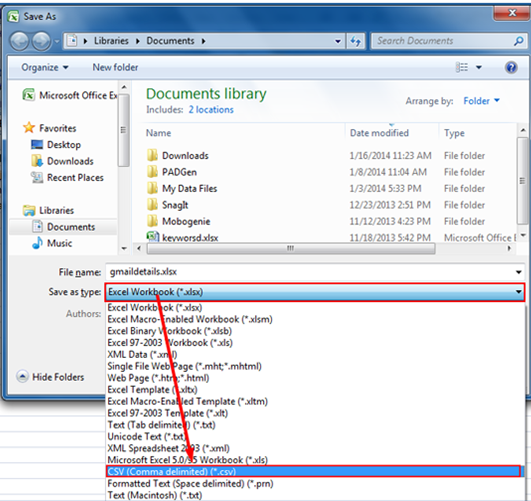This screenshot has width=531, height=501.
Task: Open the Help question mark button
Action: click(511, 67)
